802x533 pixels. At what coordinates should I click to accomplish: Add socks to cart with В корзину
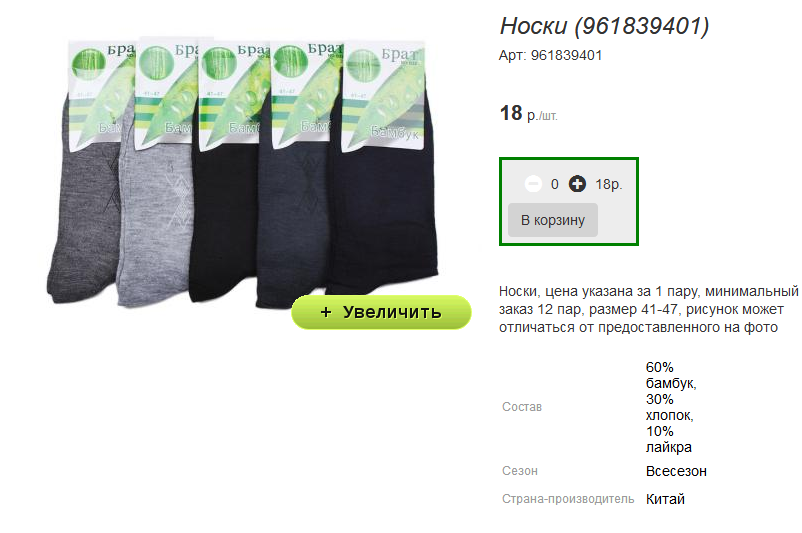pos(553,220)
